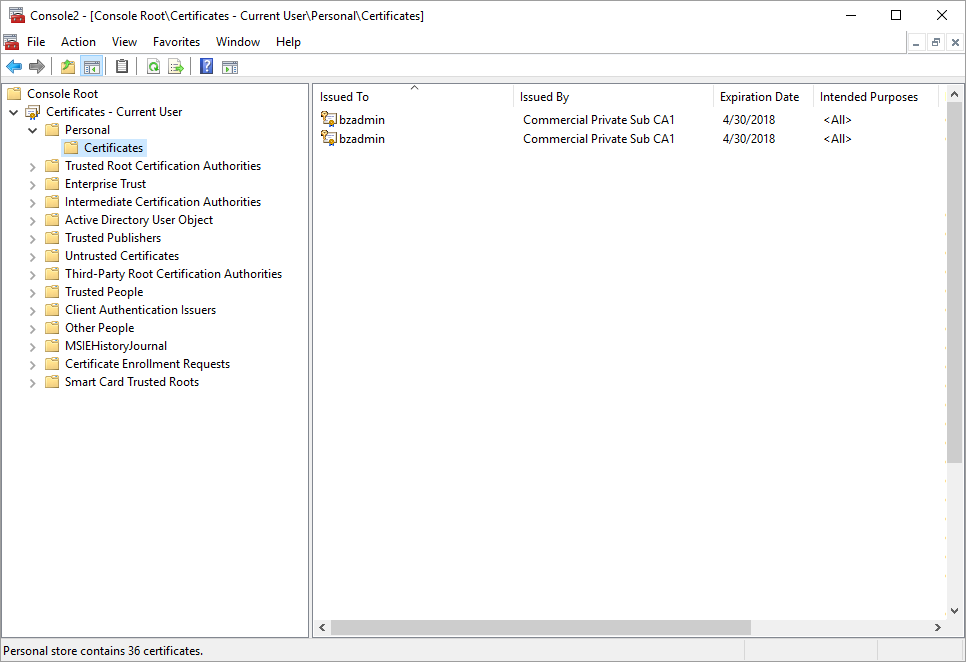Image resolution: width=966 pixels, height=662 pixels.
Task: Collapse the Personal folder node
Action: click(32, 130)
